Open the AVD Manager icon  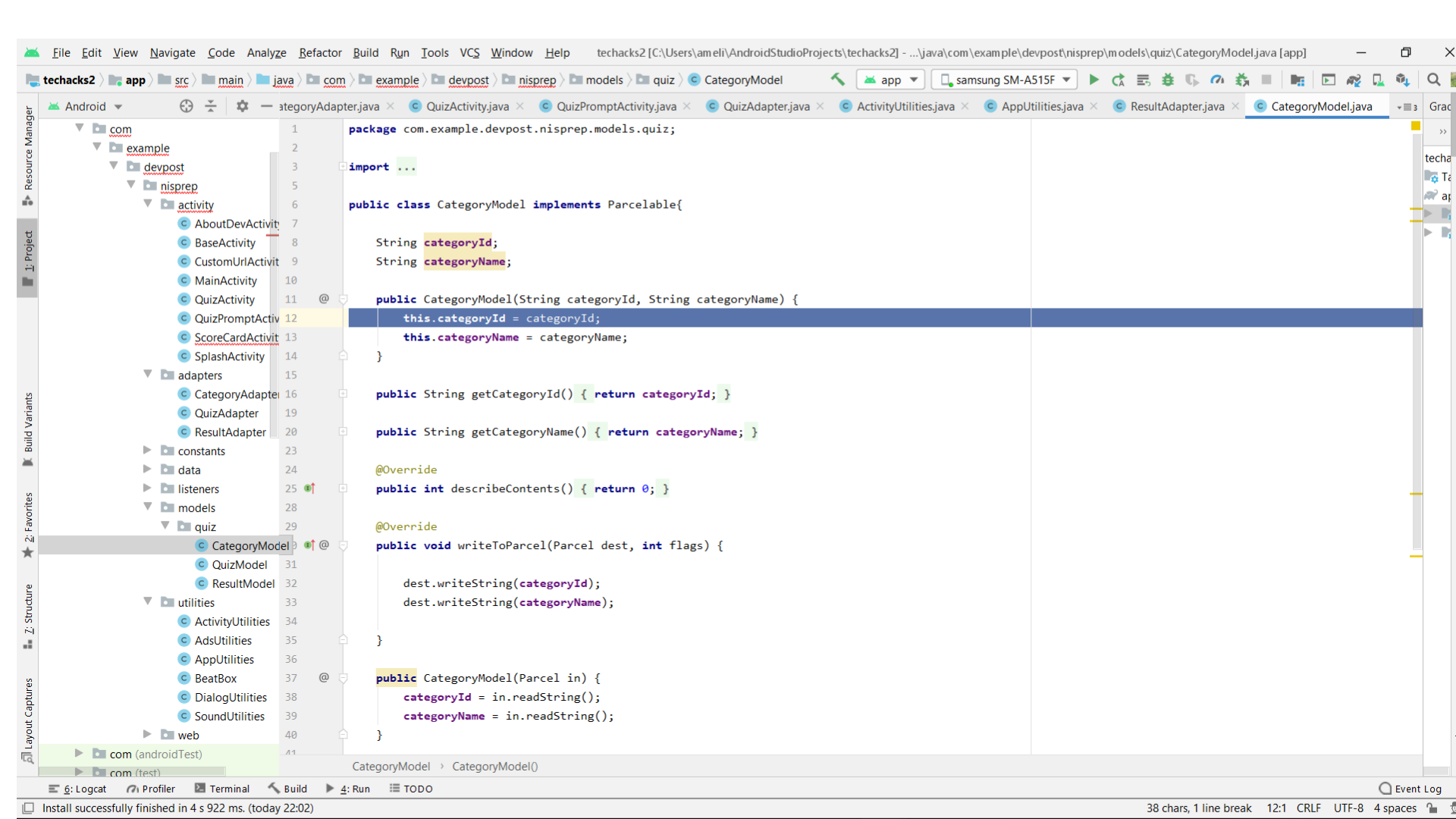tap(1378, 80)
